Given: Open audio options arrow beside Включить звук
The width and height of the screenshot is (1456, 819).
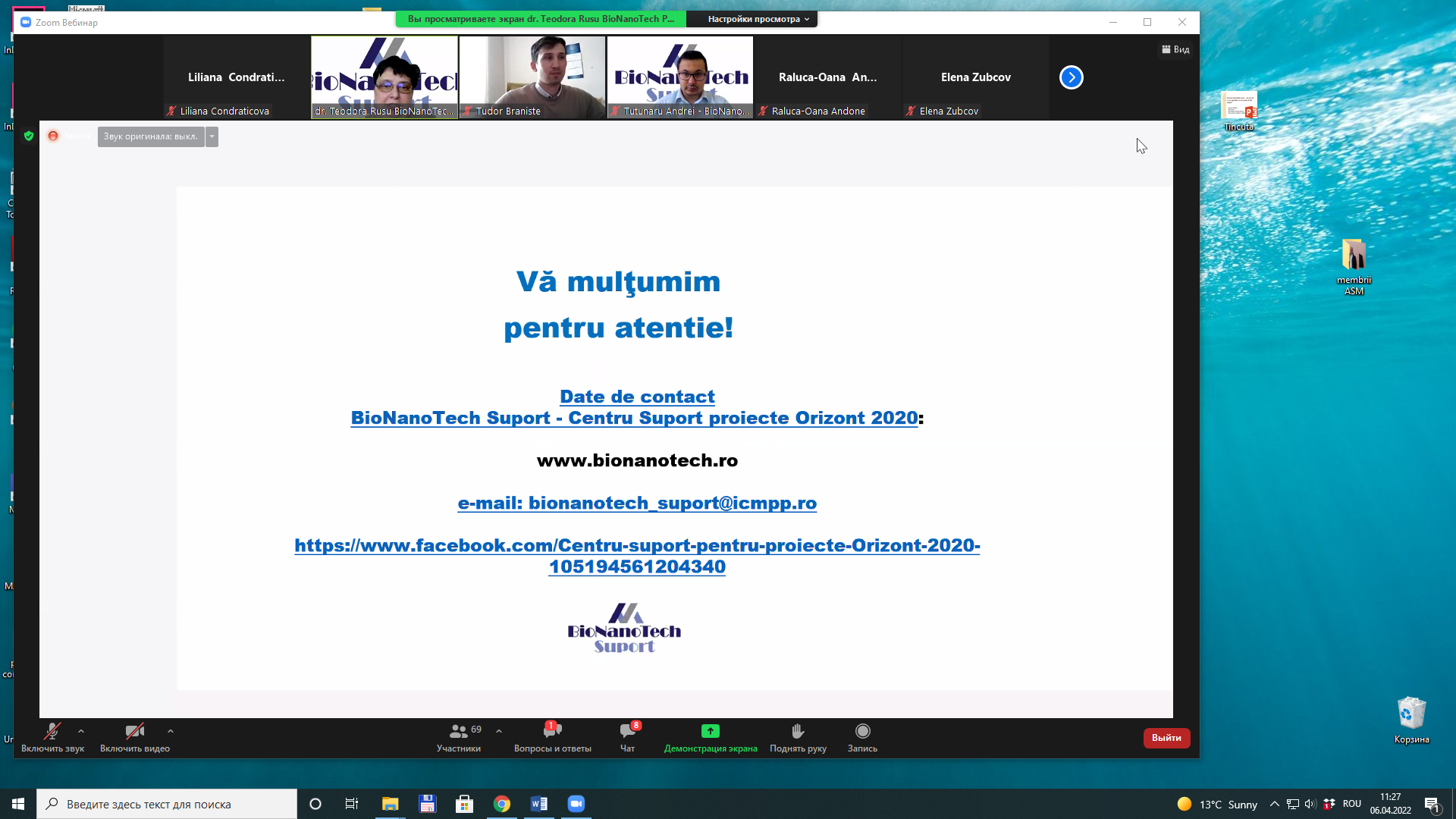Looking at the screenshot, I should 81,731.
